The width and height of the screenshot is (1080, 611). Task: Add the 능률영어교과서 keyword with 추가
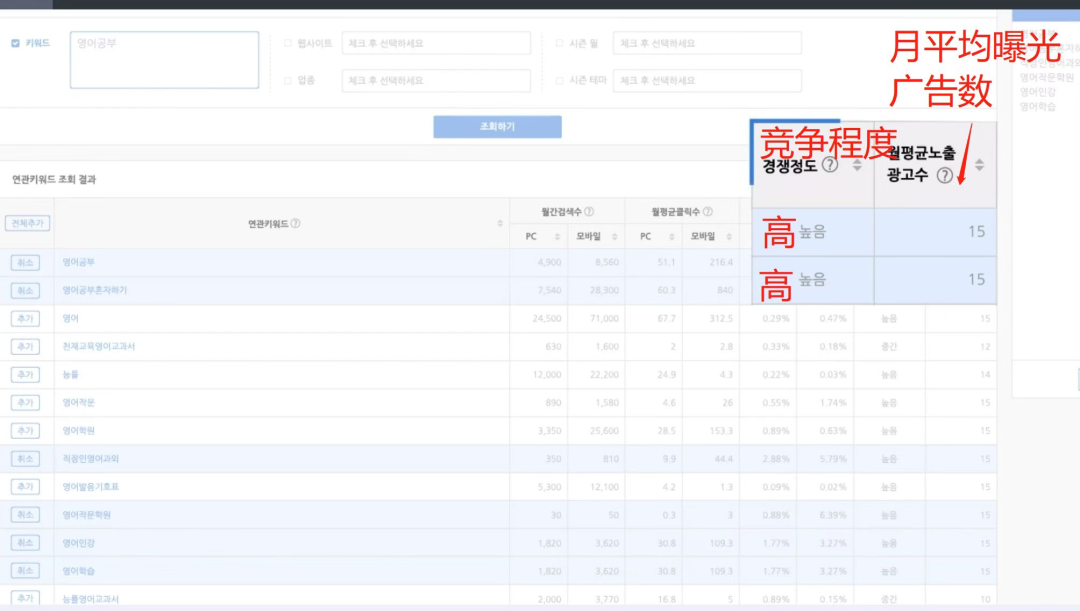tap(25, 599)
